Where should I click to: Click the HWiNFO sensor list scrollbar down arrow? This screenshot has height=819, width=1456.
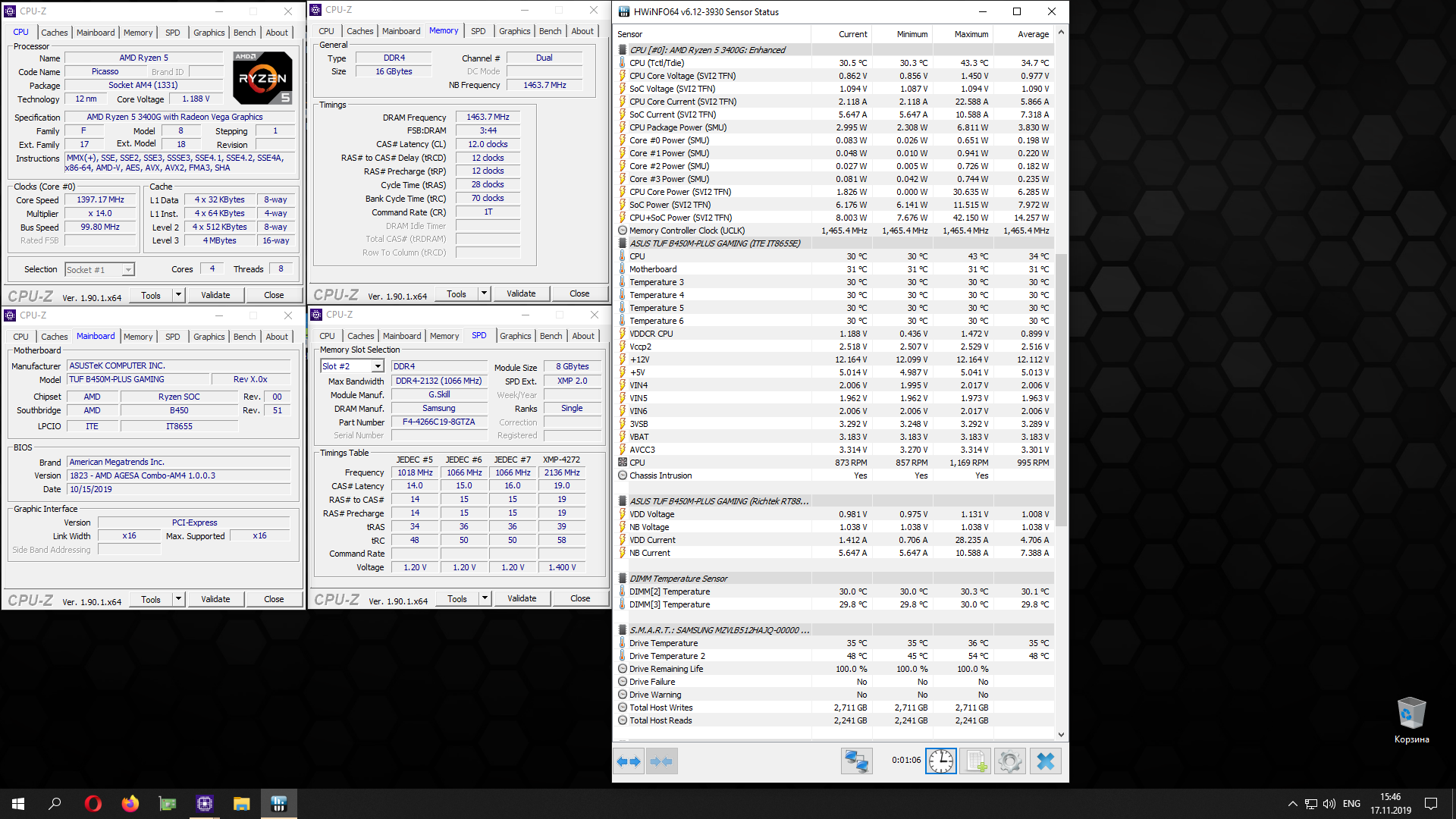(1061, 734)
